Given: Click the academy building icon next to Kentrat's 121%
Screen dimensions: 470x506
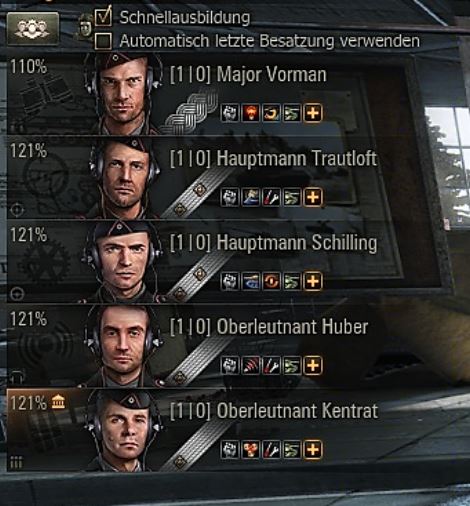Looking at the screenshot, I should click(x=58, y=401).
